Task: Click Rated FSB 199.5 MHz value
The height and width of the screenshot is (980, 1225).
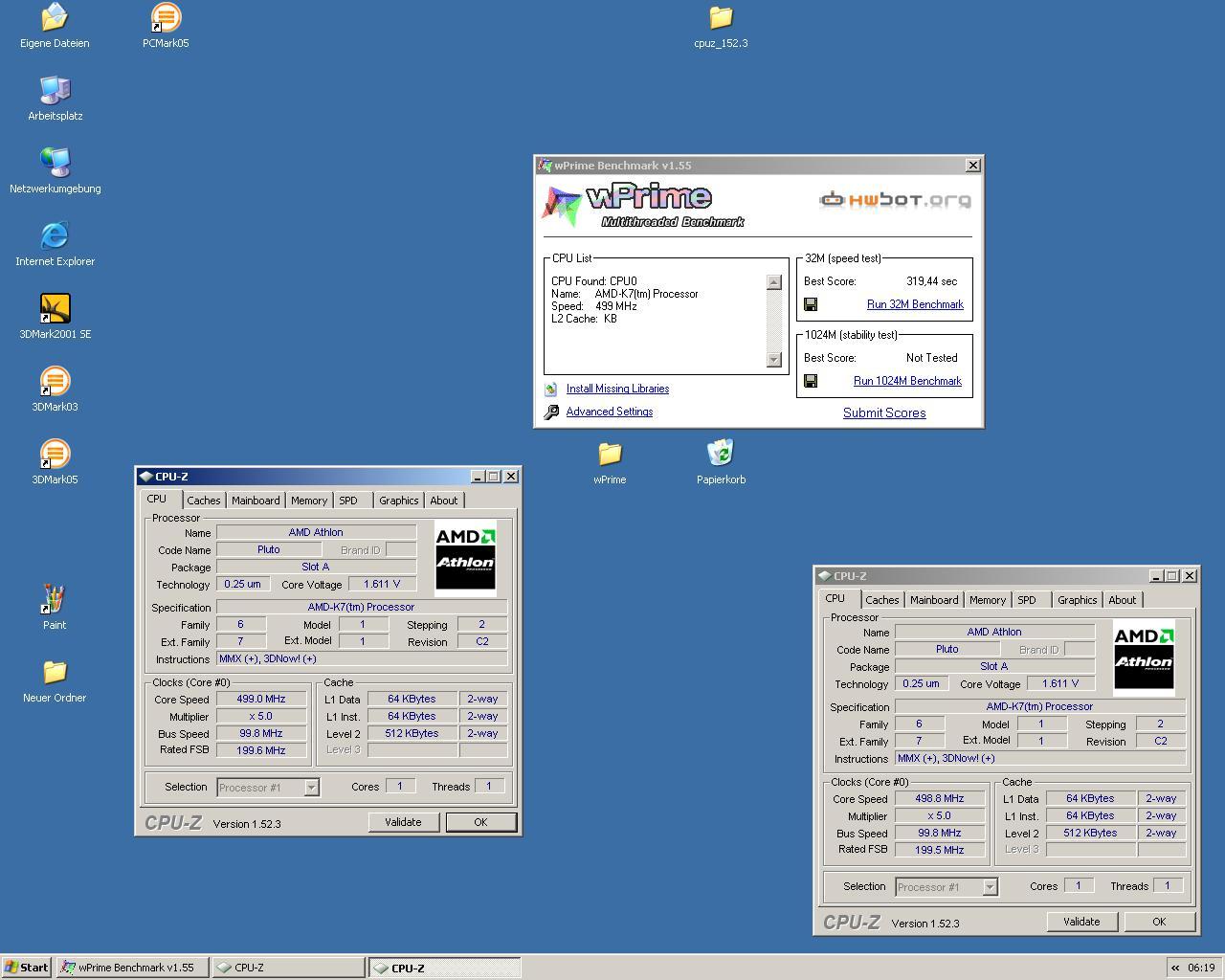Action: click(940, 850)
